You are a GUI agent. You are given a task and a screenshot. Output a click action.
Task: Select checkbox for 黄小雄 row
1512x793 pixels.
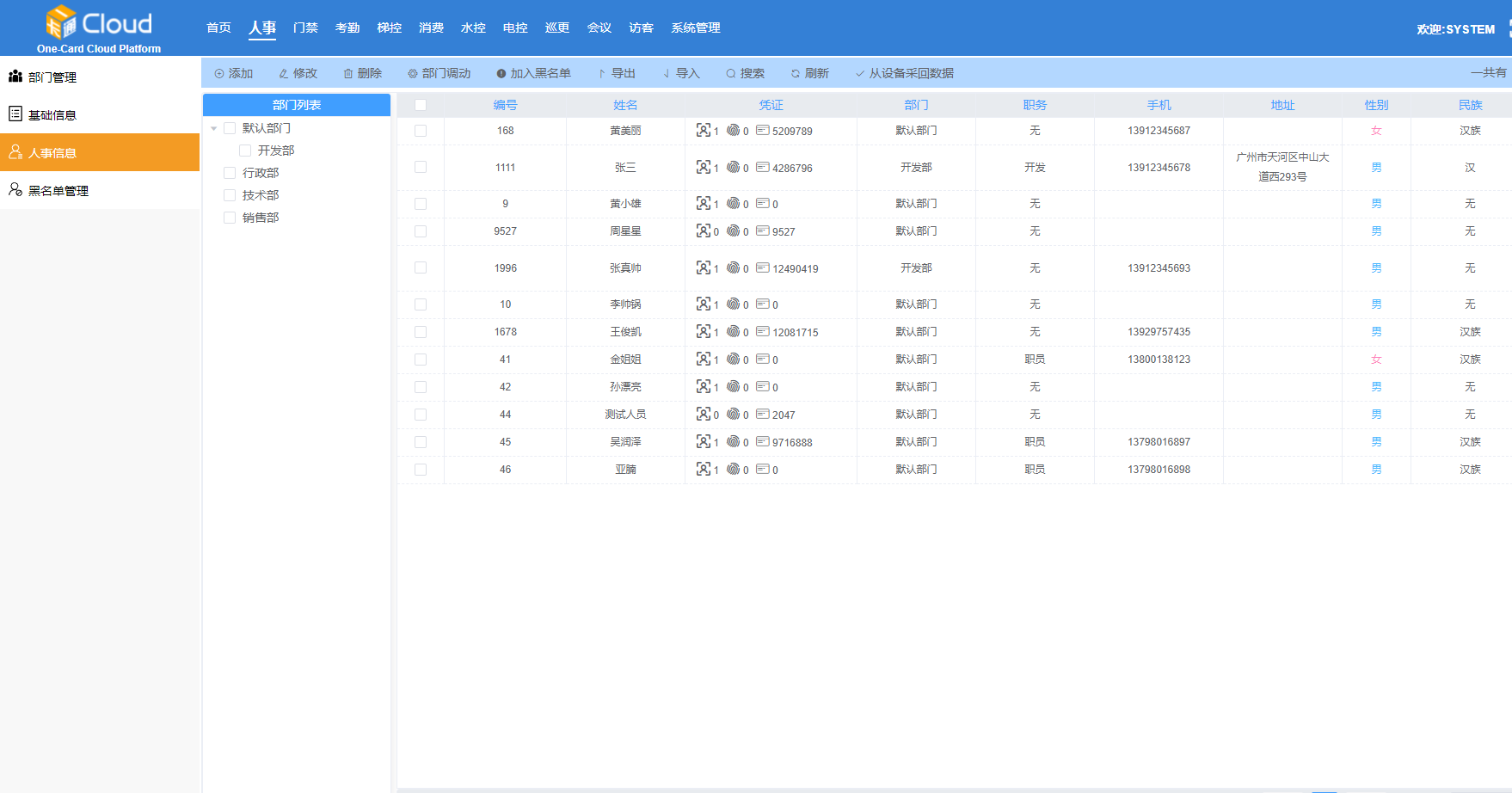421,204
